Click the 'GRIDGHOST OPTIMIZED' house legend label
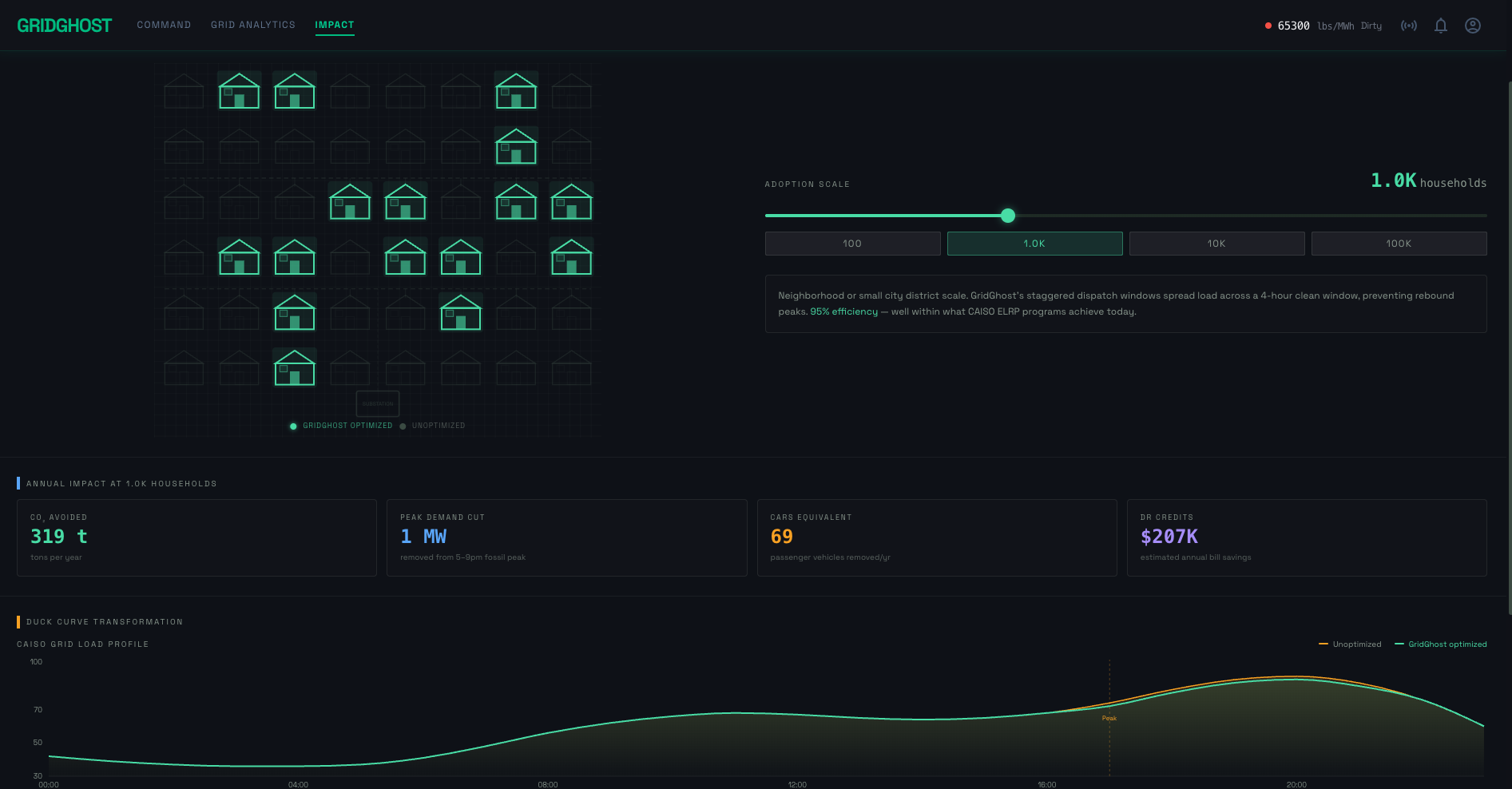The image size is (1512, 789). pyautogui.click(x=347, y=426)
